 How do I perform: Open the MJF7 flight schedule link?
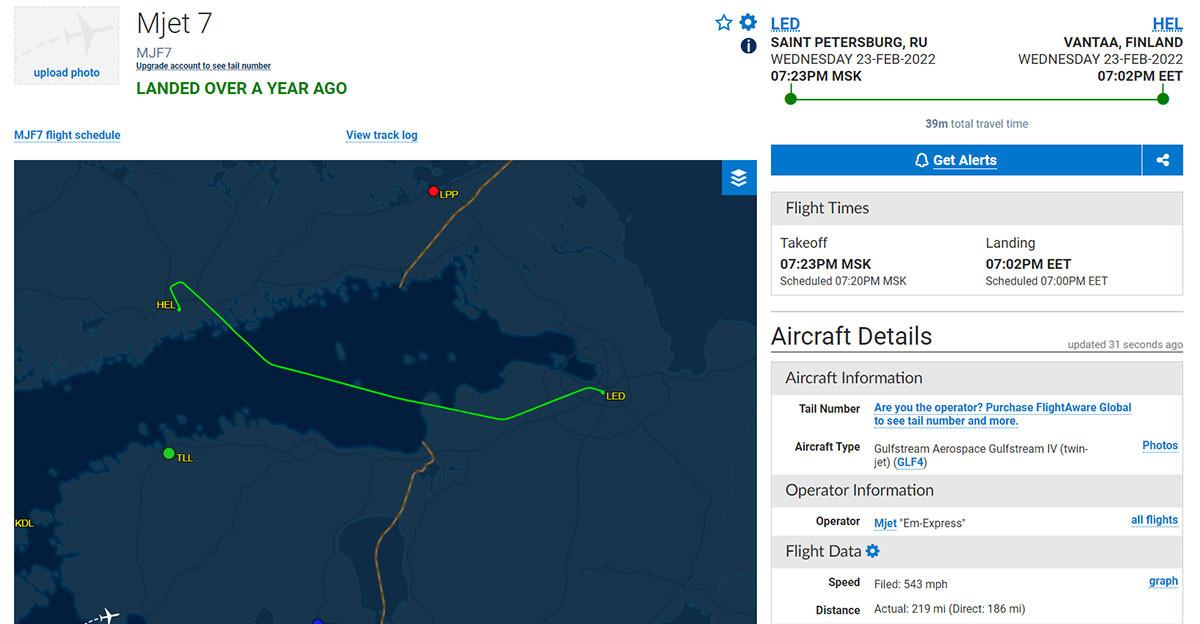67,135
